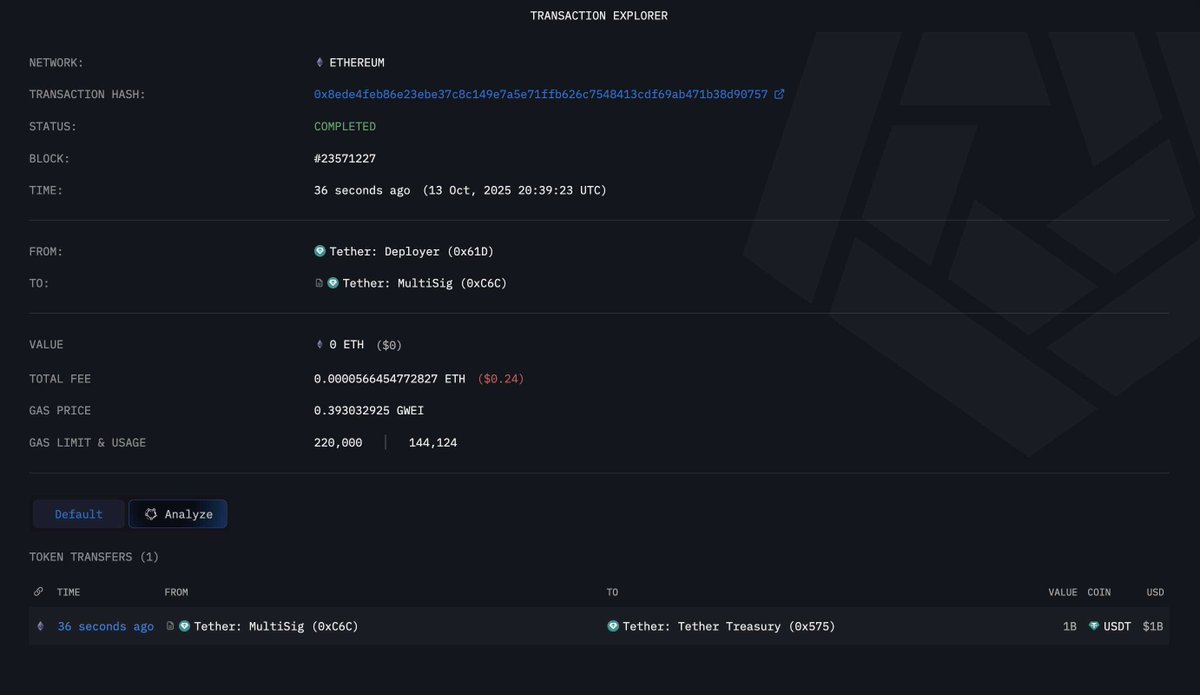Switch to the Analyze tab
The width and height of the screenshot is (1200, 695).
point(178,514)
